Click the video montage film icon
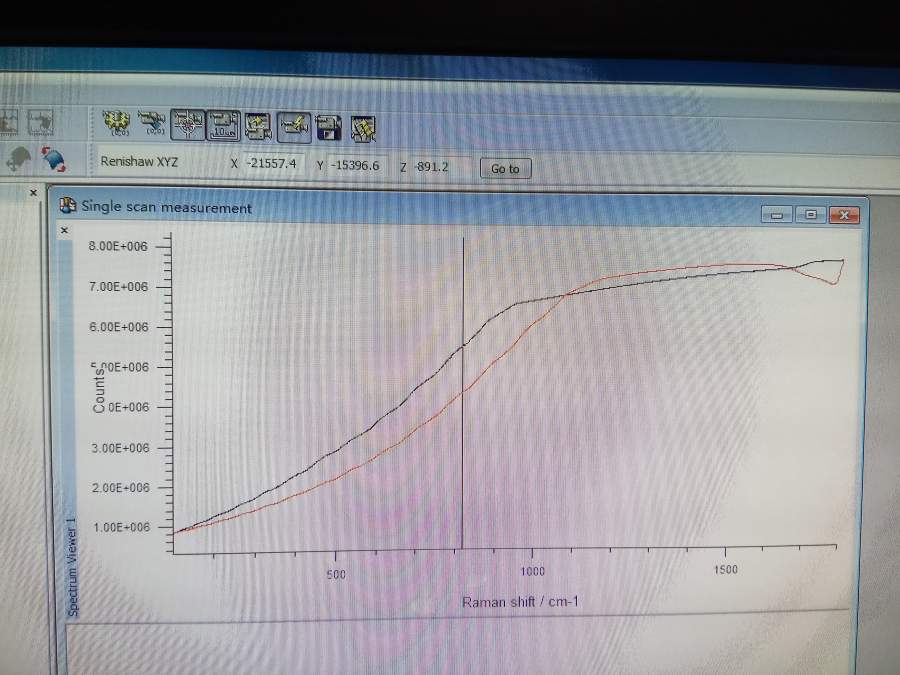This screenshot has height=675, width=900. click(363, 128)
